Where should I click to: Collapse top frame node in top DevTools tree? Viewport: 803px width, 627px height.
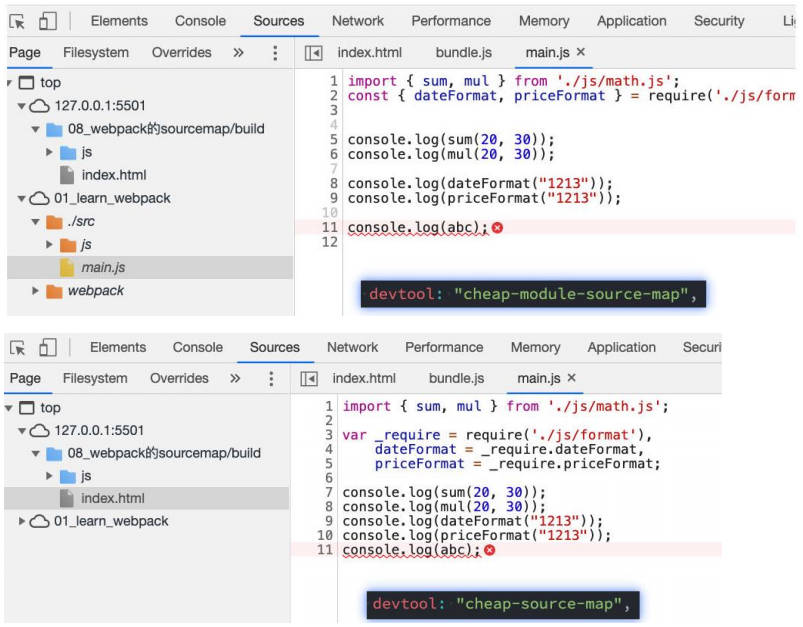click(x=9, y=82)
